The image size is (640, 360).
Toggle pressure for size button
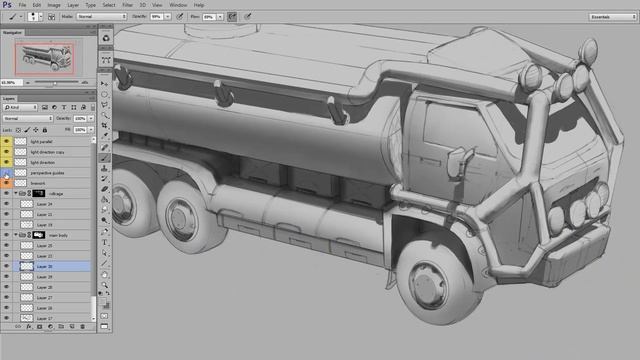(247, 17)
